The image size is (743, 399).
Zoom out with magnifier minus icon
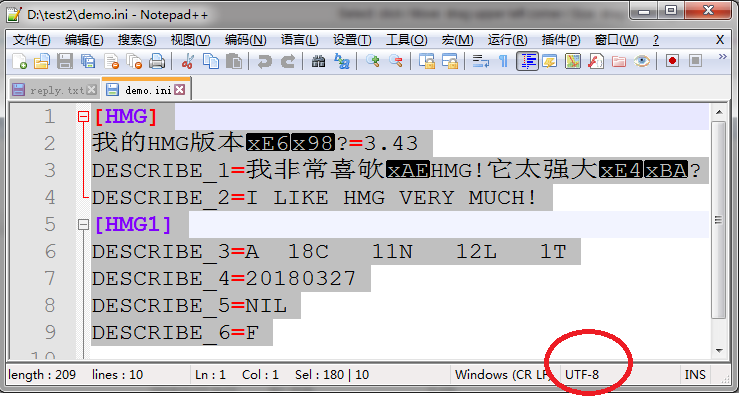coord(396,61)
